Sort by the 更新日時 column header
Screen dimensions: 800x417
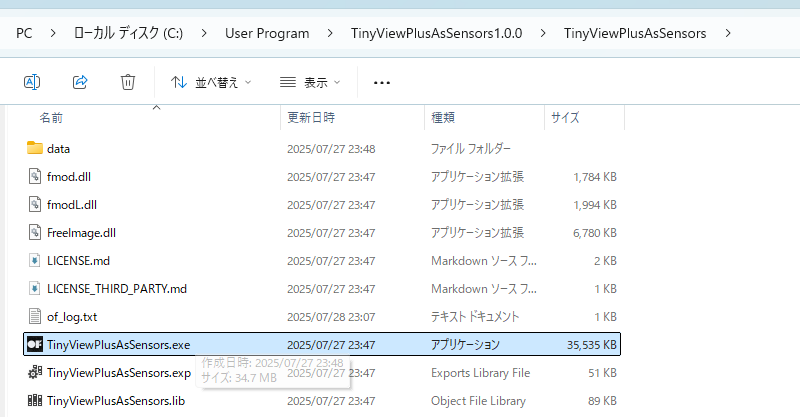pos(311,118)
